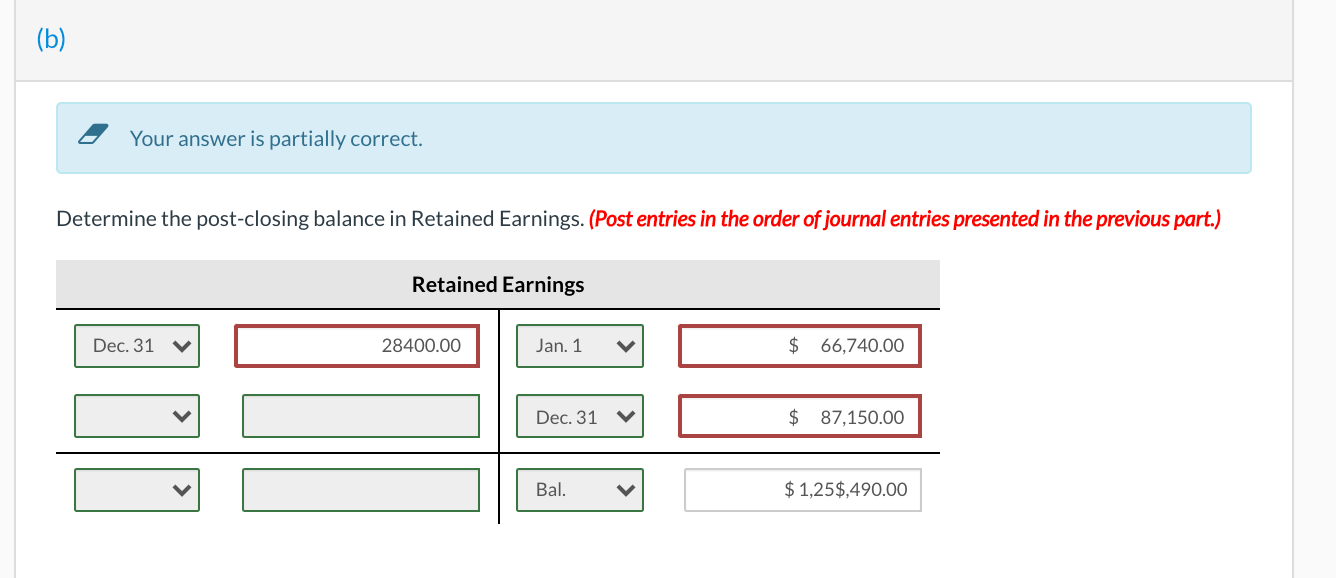Select the $66,740.00 credit amount field

point(800,345)
